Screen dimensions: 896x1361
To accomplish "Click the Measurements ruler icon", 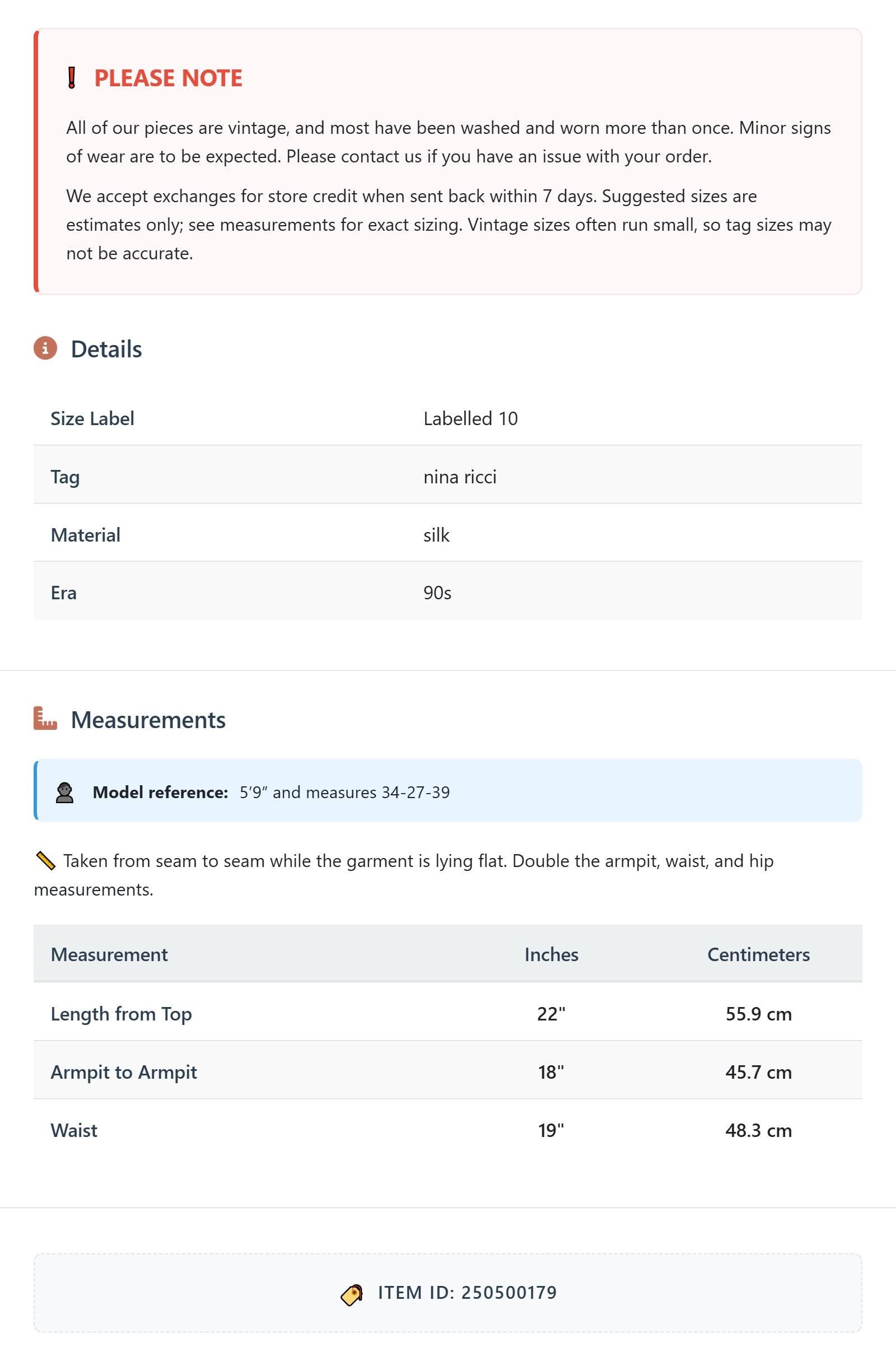I will pyautogui.click(x=45, y=718).
